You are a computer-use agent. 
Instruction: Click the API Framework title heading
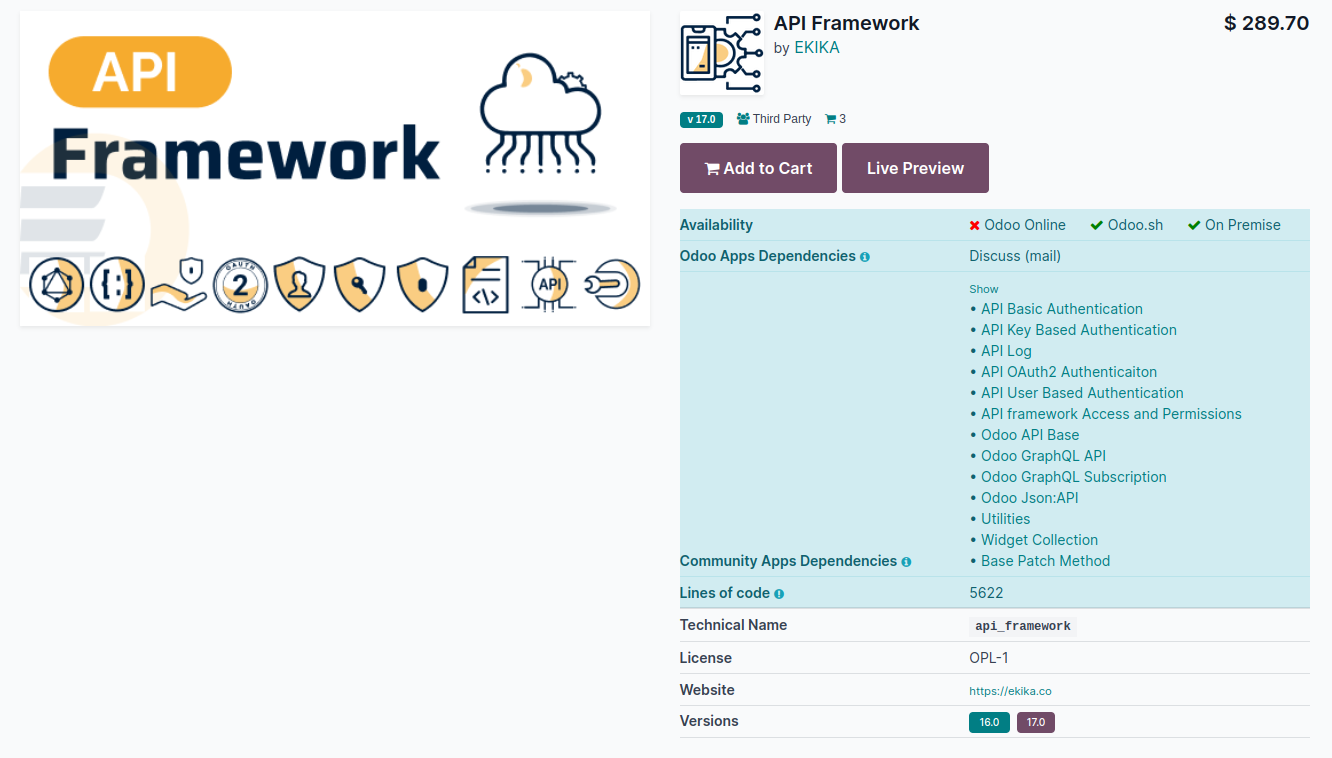pos(847,23)
